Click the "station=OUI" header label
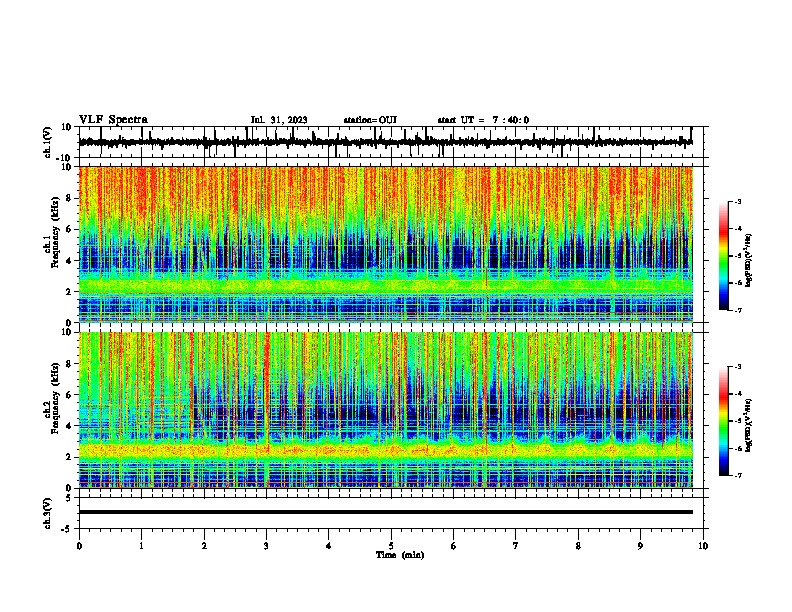This screenshot has height=612, width=792. [370, 120]
